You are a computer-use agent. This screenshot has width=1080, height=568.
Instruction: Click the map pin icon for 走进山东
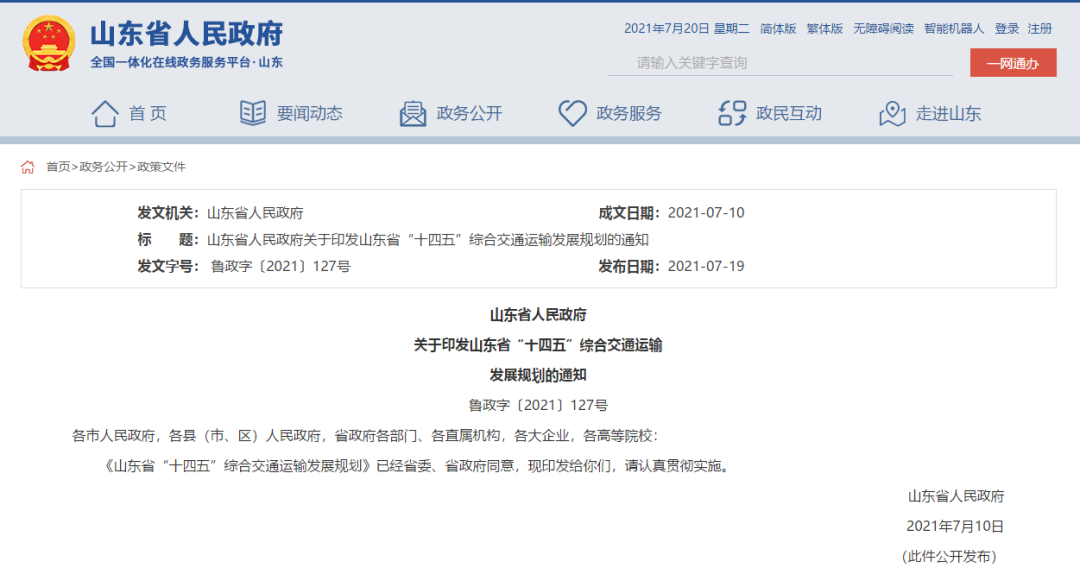(x=892, y=114)
